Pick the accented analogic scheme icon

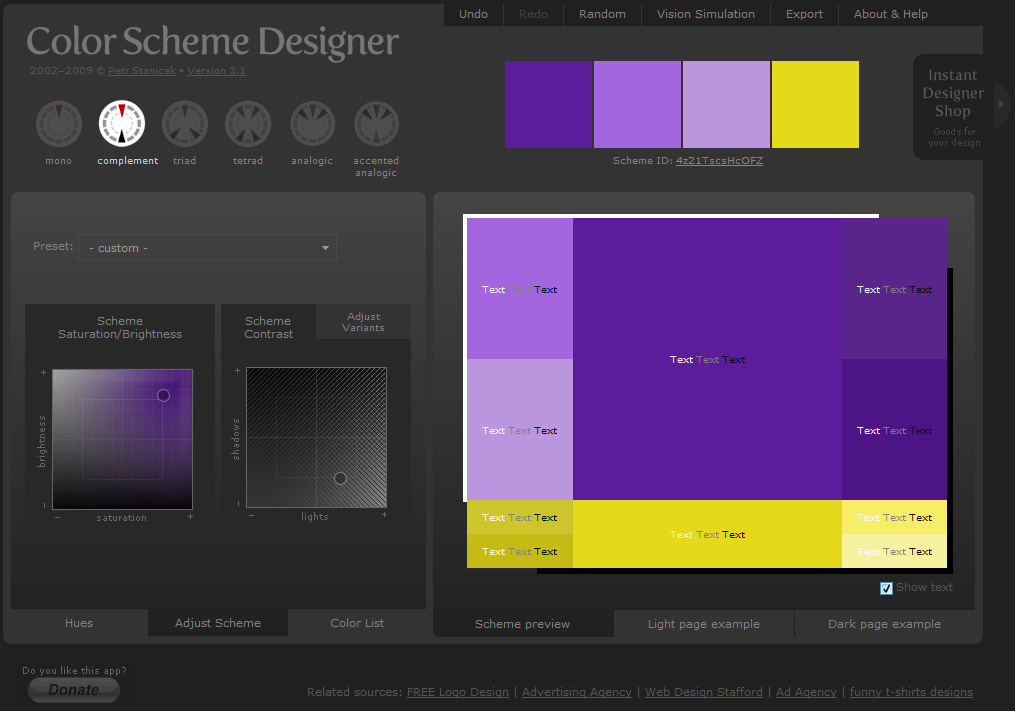tap(376, 124)
